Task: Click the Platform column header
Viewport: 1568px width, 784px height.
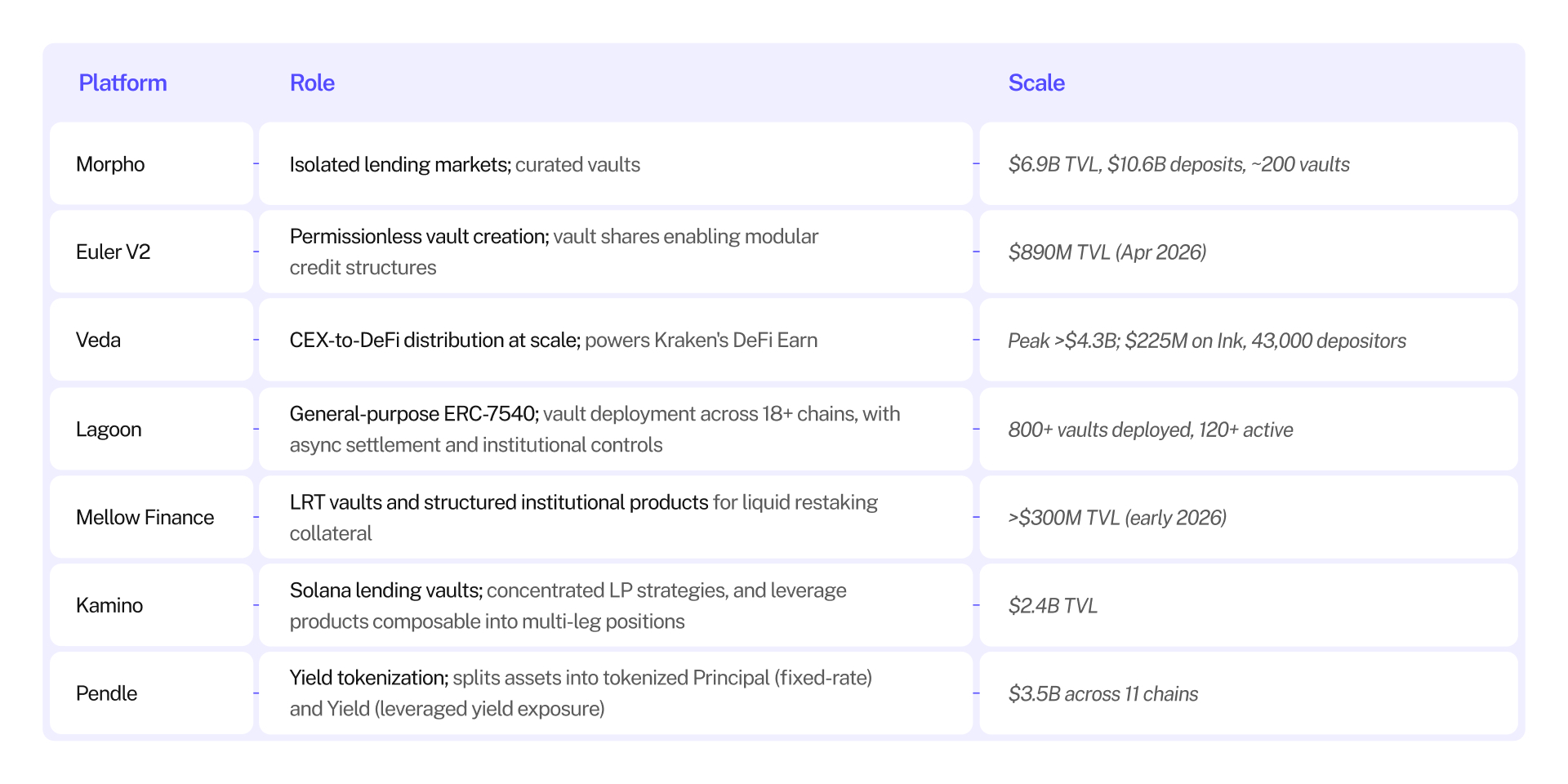Action: [122, 83]
